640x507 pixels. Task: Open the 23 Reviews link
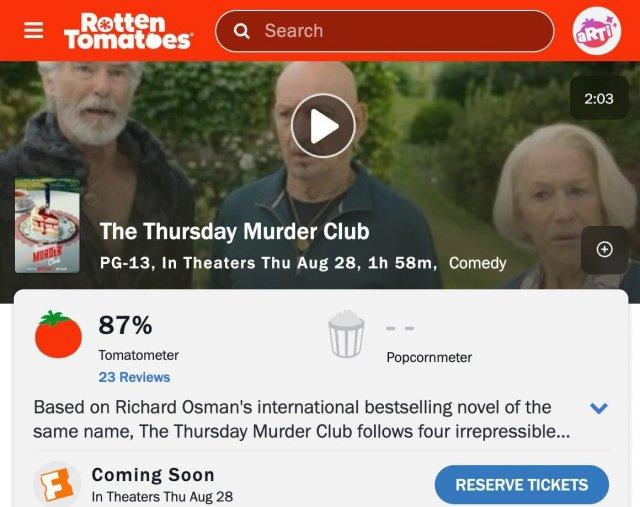pyautogui.click(x=134, y=377)
